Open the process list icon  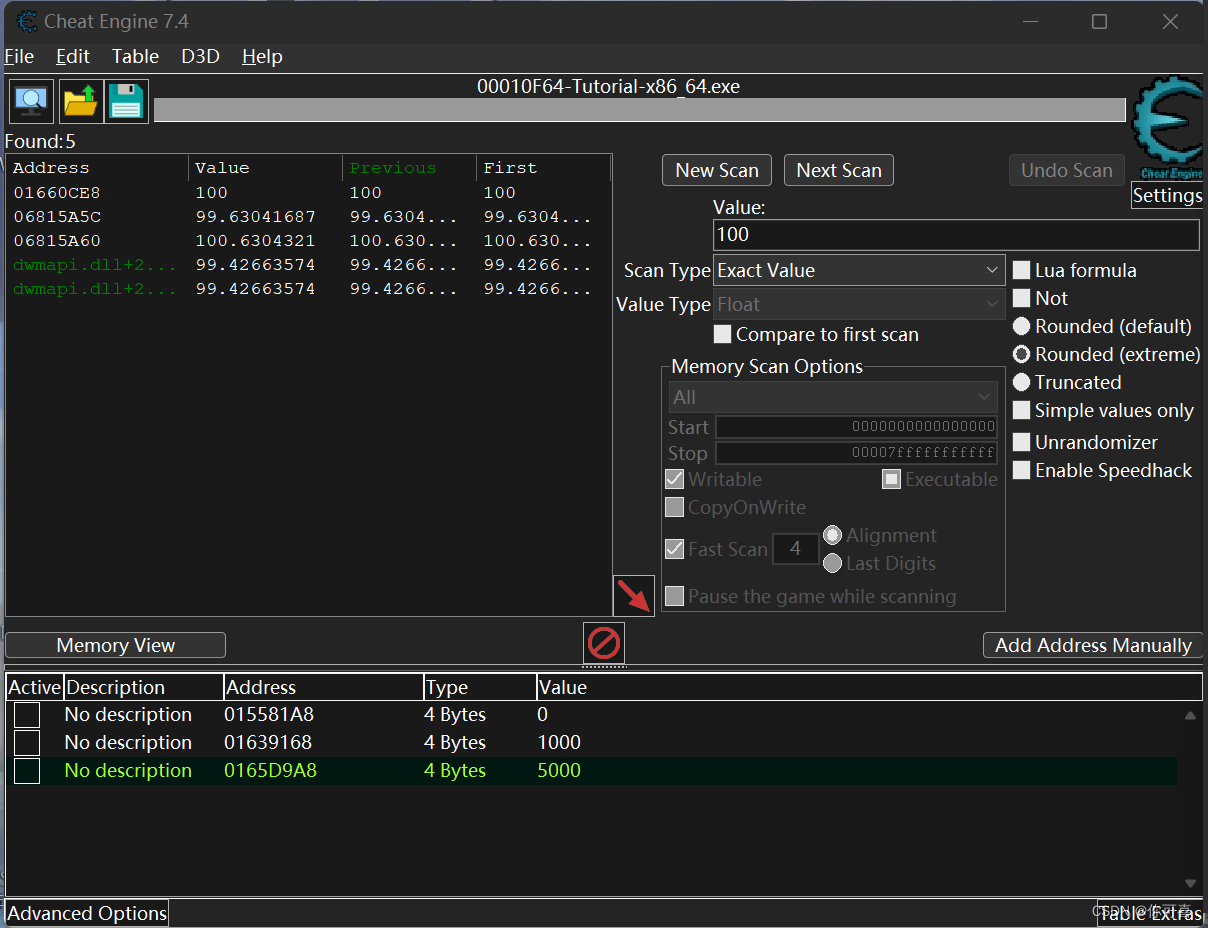coord(31,101)
